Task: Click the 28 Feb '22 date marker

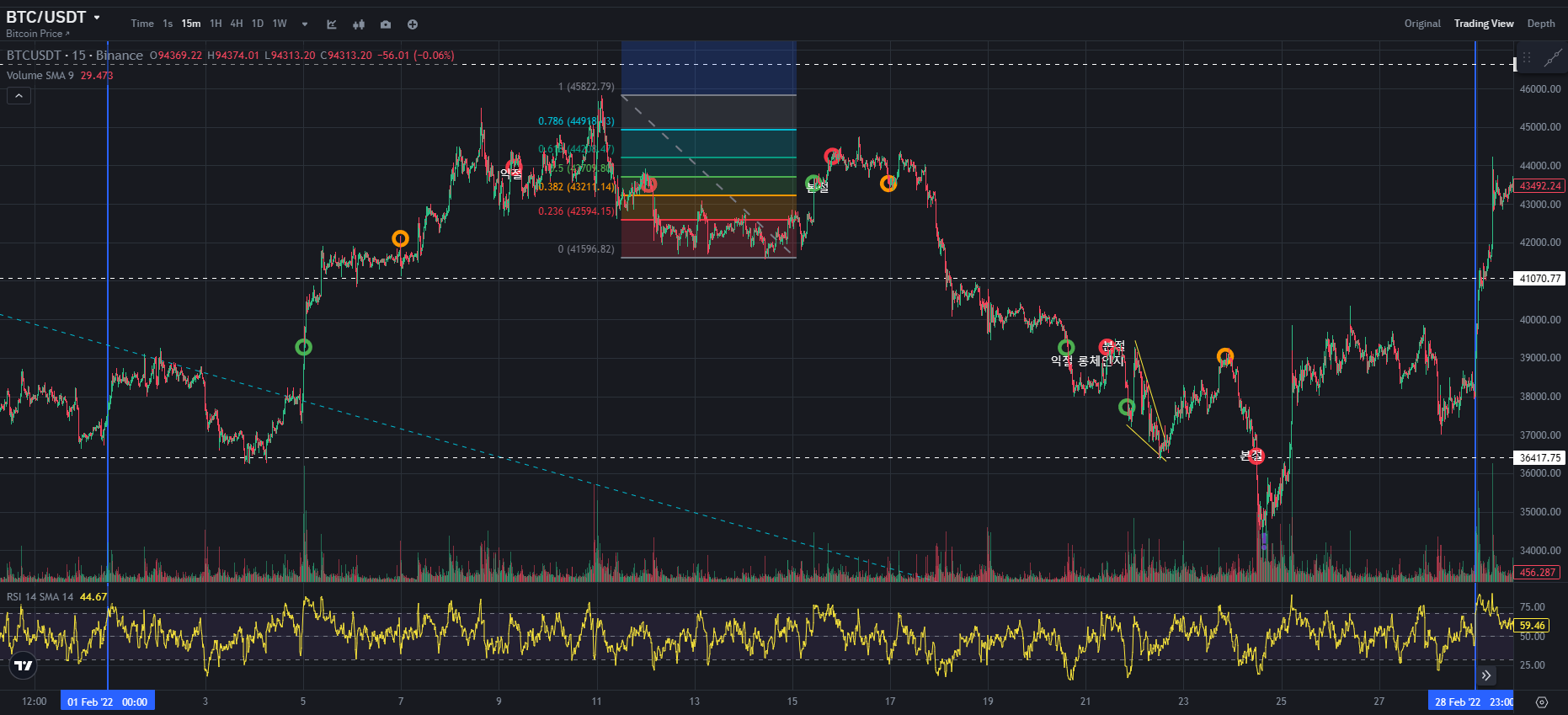Action: (x=1471, y=702)
